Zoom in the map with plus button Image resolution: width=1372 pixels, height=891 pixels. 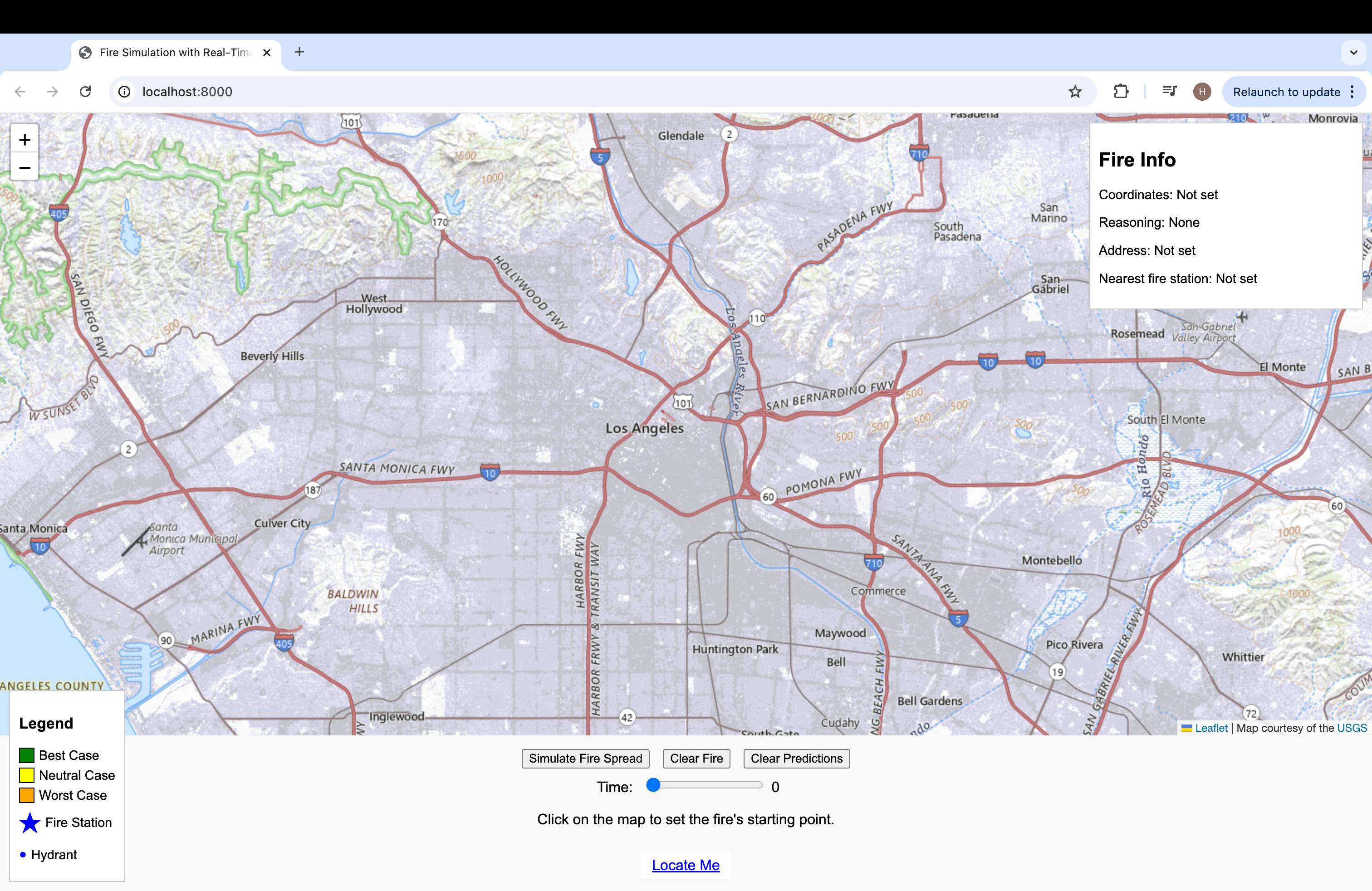pos(24,139)
